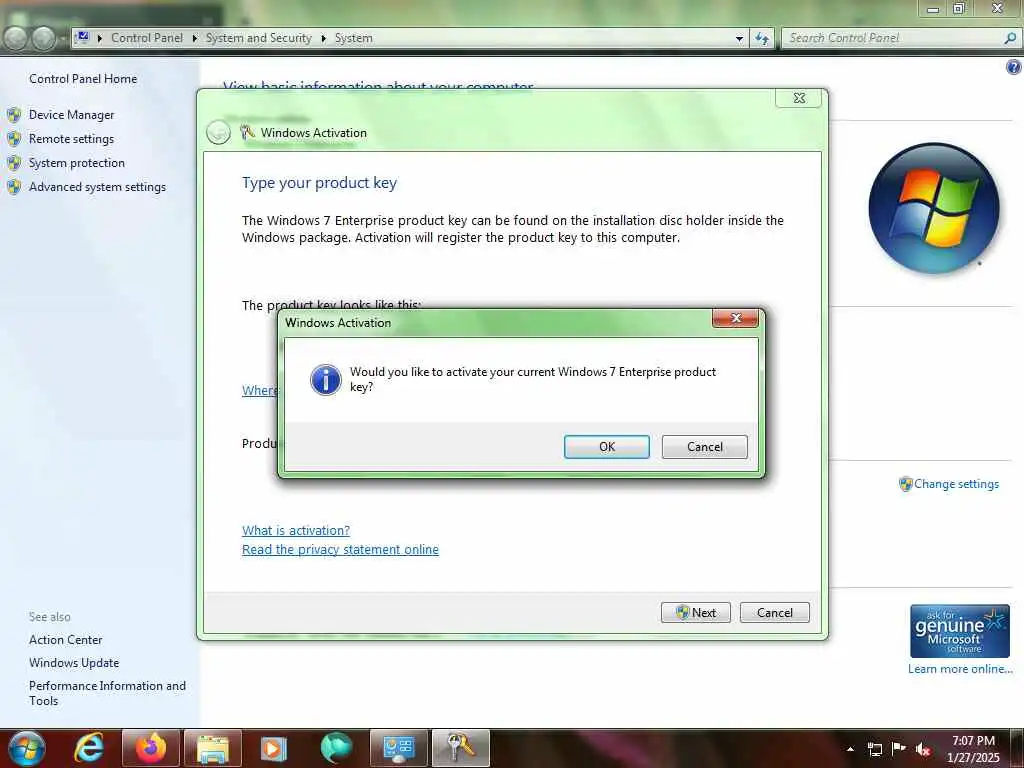This screenshot has width=1024, height=768.
Task: Click the search magnifier icon
Action: coord(1010,38)
